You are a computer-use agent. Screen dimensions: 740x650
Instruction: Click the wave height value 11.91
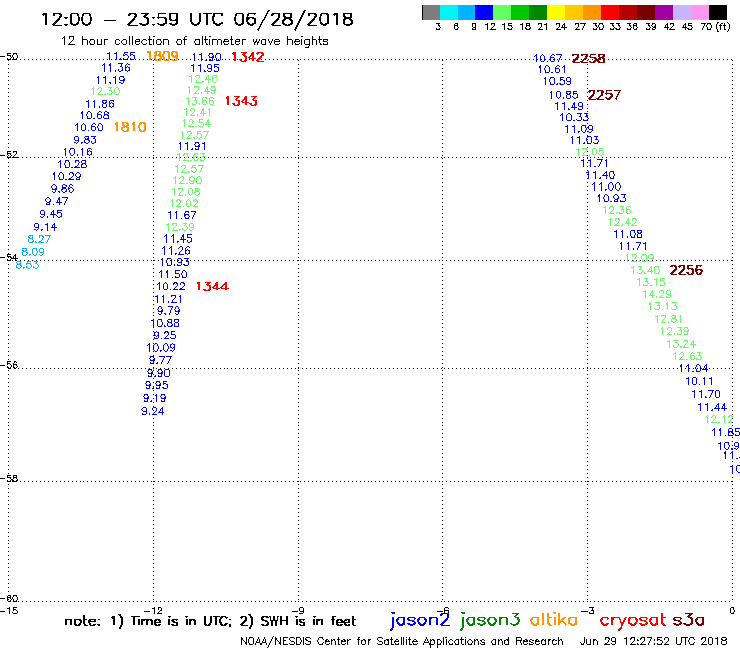click(192, 146)
